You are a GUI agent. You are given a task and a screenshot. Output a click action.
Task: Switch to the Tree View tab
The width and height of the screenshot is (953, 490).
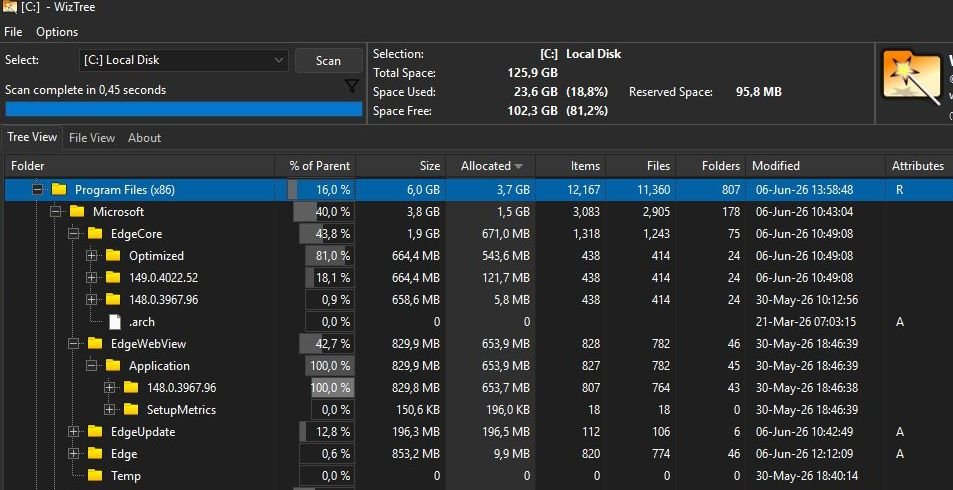click(x=32, y=137)
